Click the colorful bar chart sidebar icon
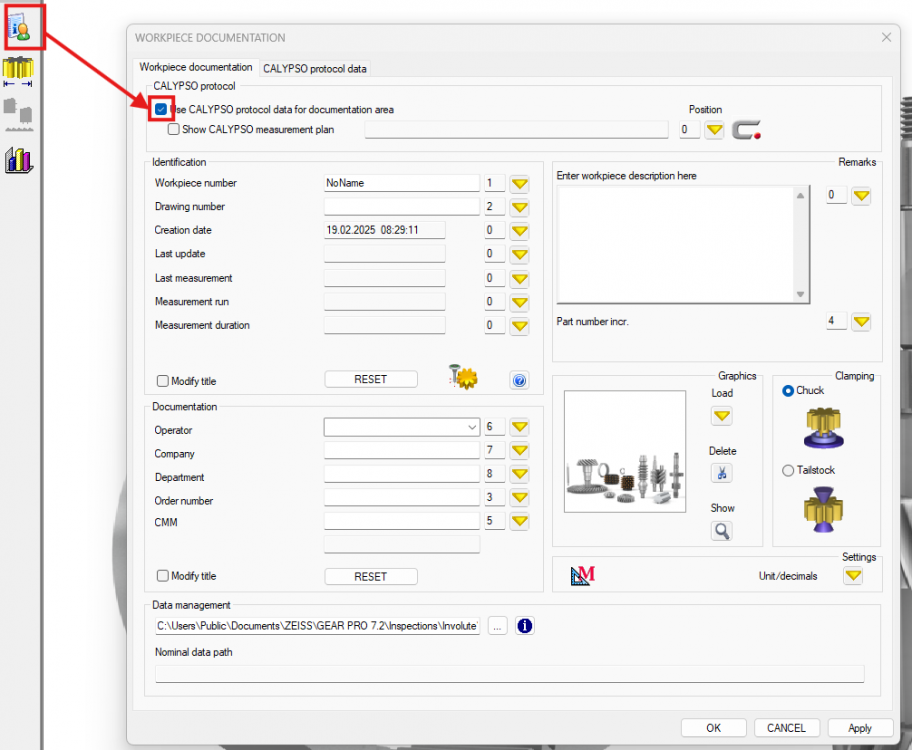 click(x=19, y=159)
